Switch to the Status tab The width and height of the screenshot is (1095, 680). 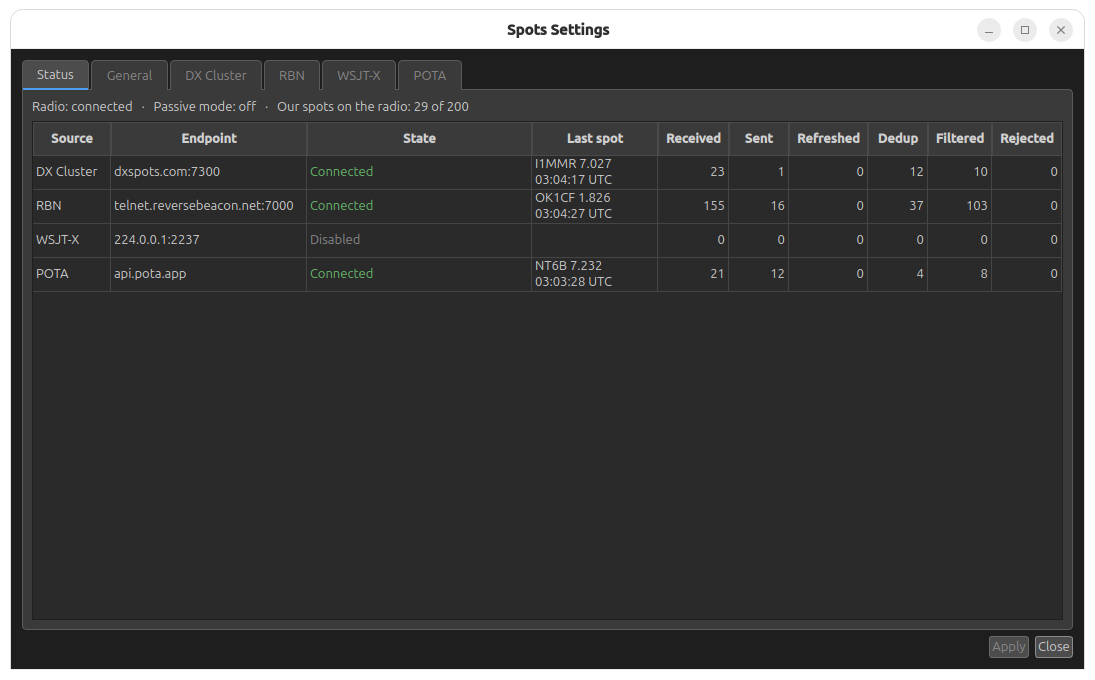coord(55,75)
